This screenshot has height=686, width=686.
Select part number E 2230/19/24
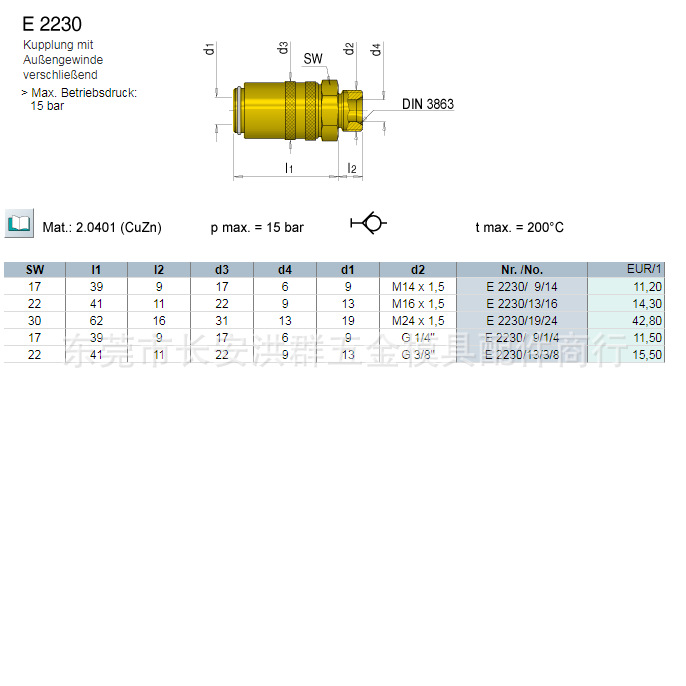[522, 321]
